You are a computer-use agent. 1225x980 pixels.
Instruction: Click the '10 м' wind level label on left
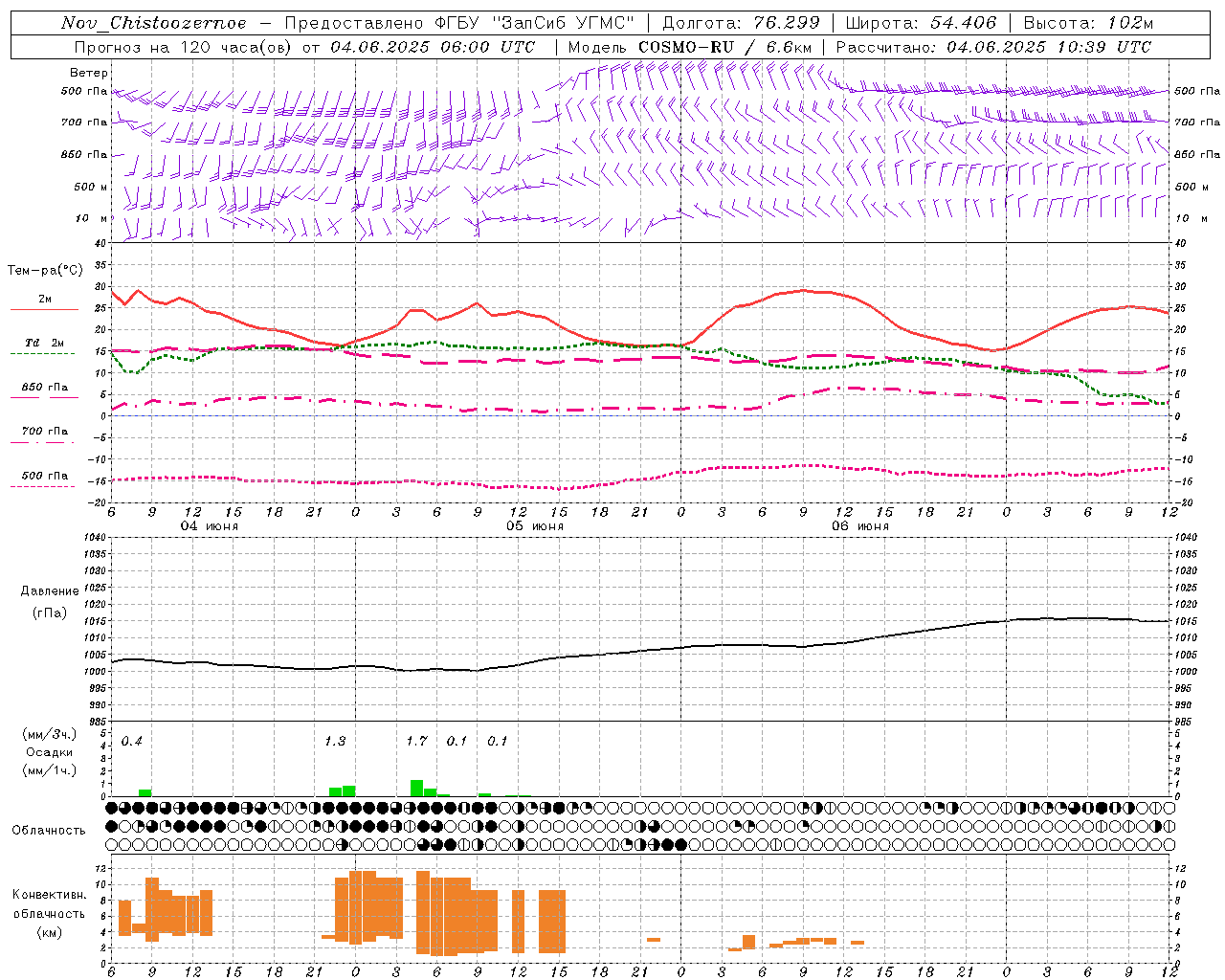coord(92,218)
